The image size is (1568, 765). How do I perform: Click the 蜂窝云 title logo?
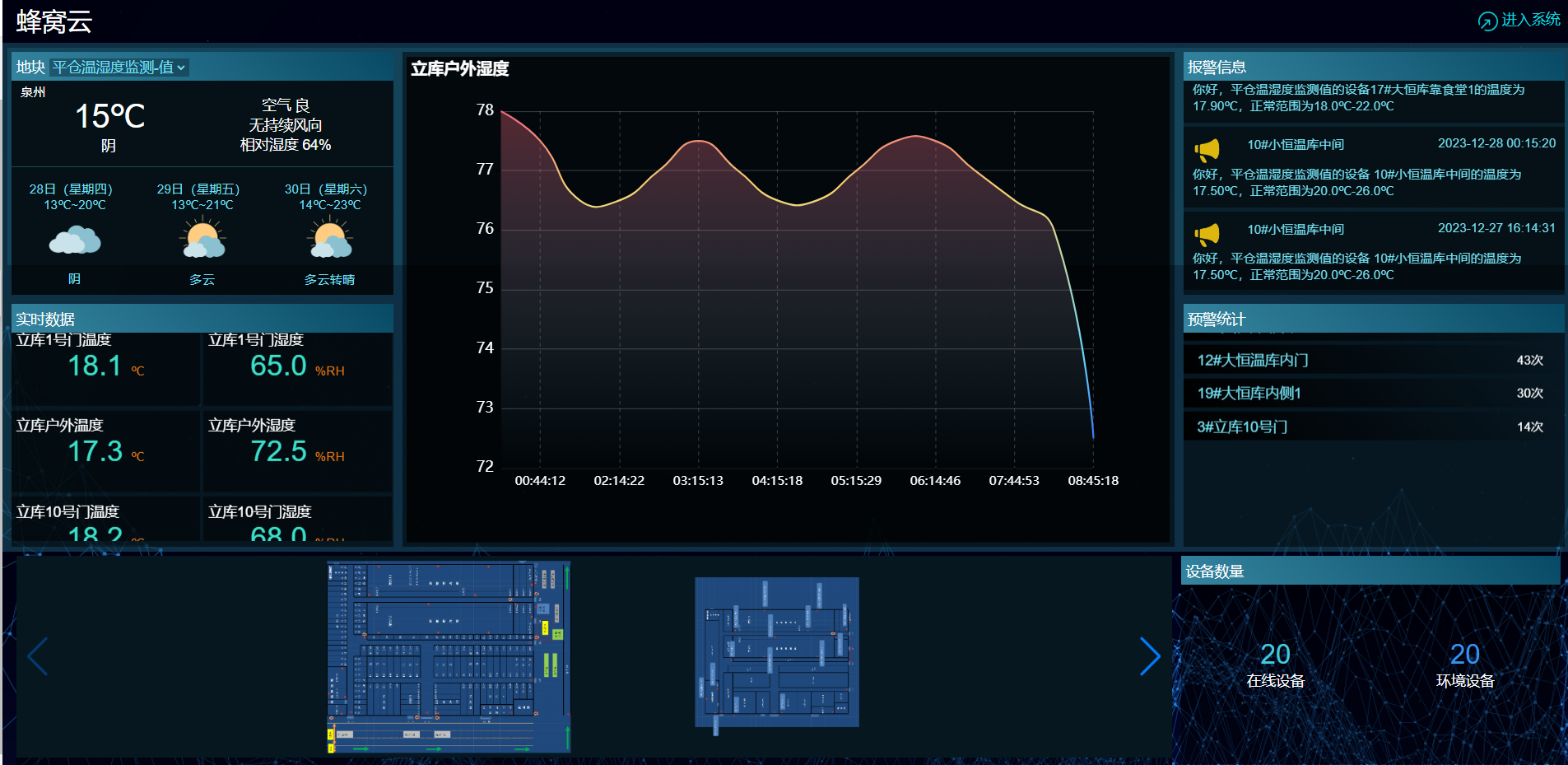[54, 21]
